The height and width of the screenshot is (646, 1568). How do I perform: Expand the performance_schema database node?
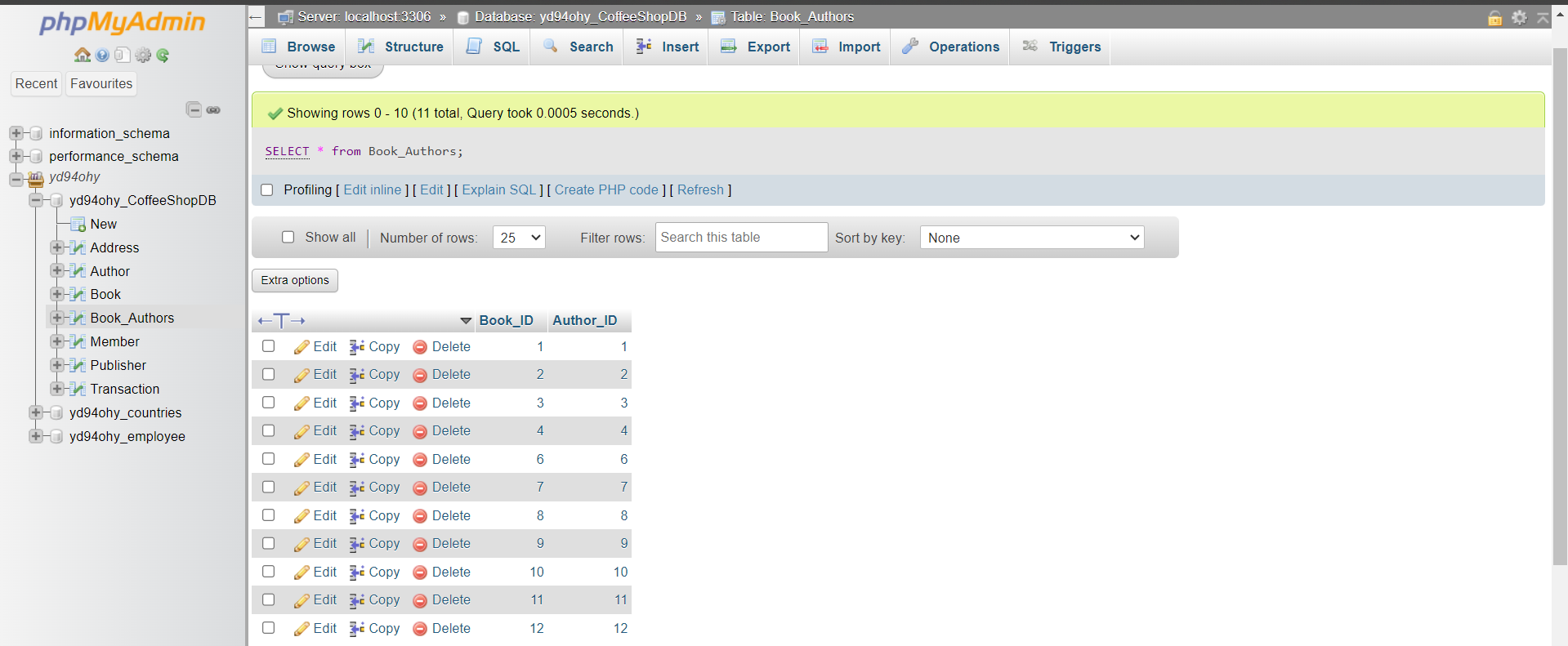pos(16,156)
